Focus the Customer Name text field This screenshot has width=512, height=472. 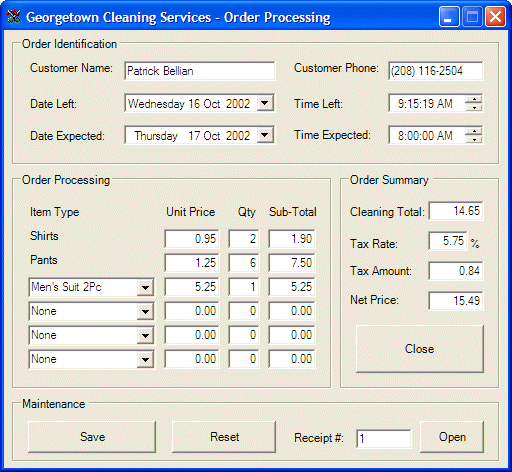tap(200, 71)
